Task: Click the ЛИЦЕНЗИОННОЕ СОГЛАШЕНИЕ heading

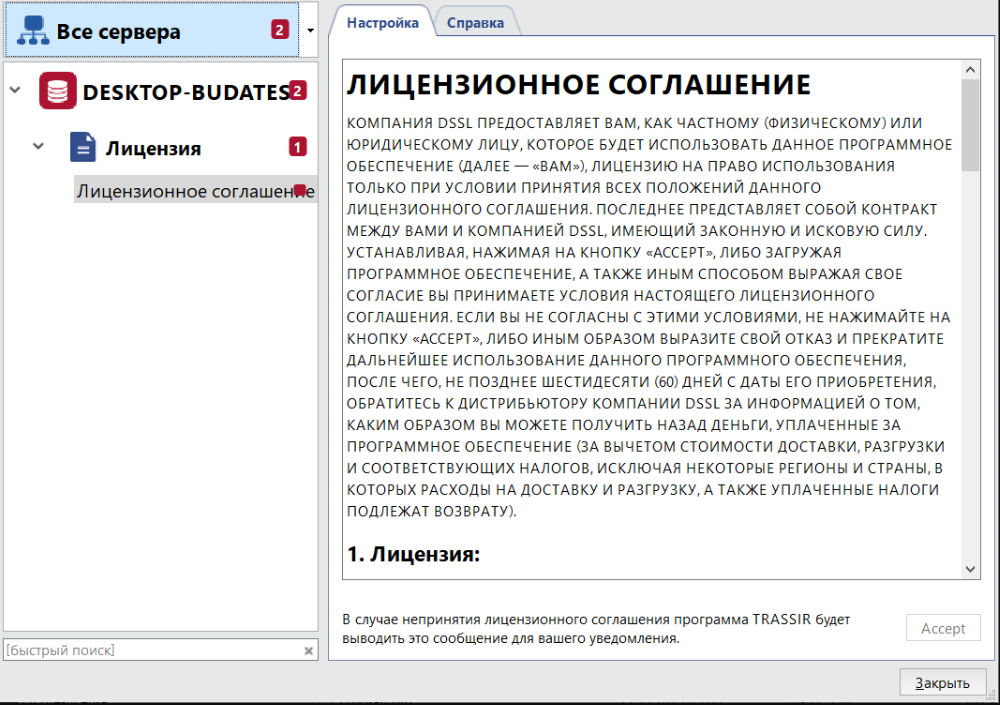Action: pos(579,85)
